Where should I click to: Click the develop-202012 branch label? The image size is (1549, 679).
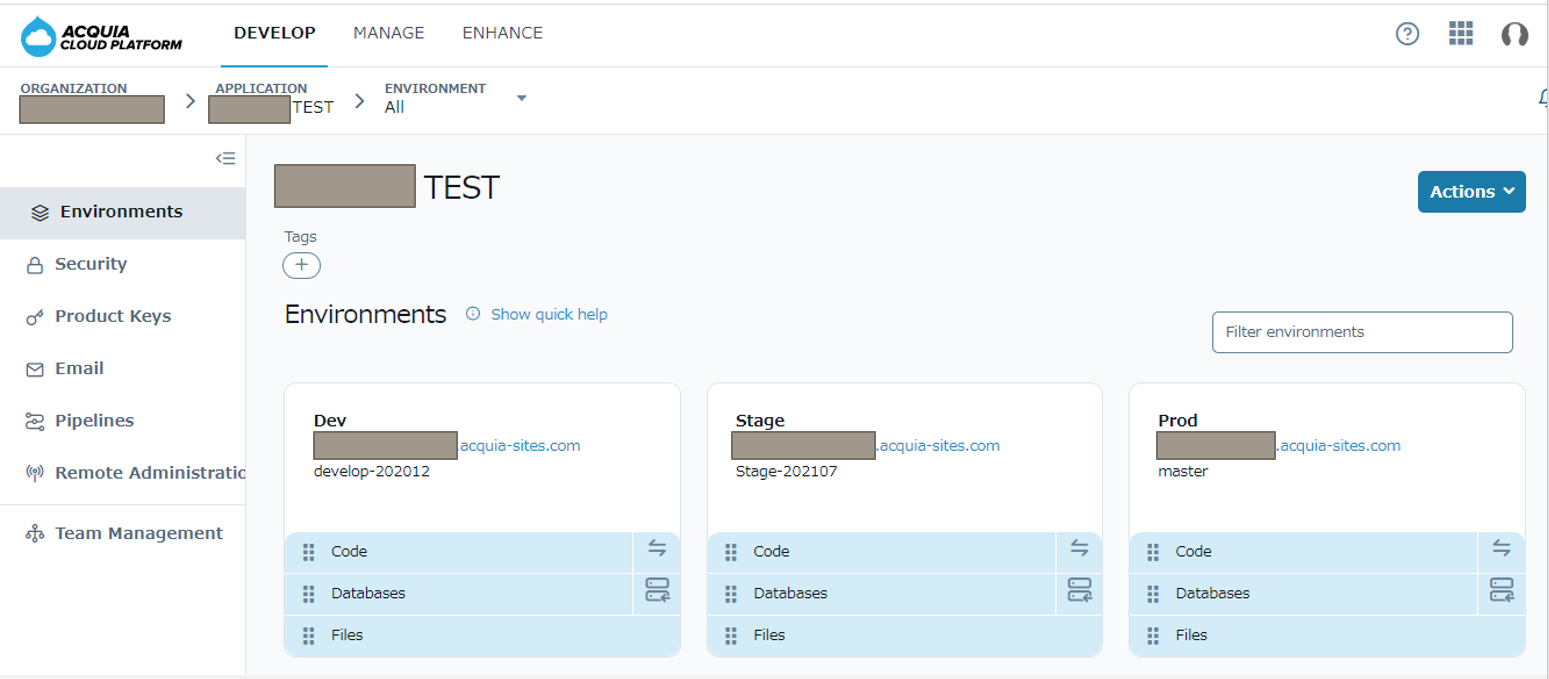click(x=372, y=471)
